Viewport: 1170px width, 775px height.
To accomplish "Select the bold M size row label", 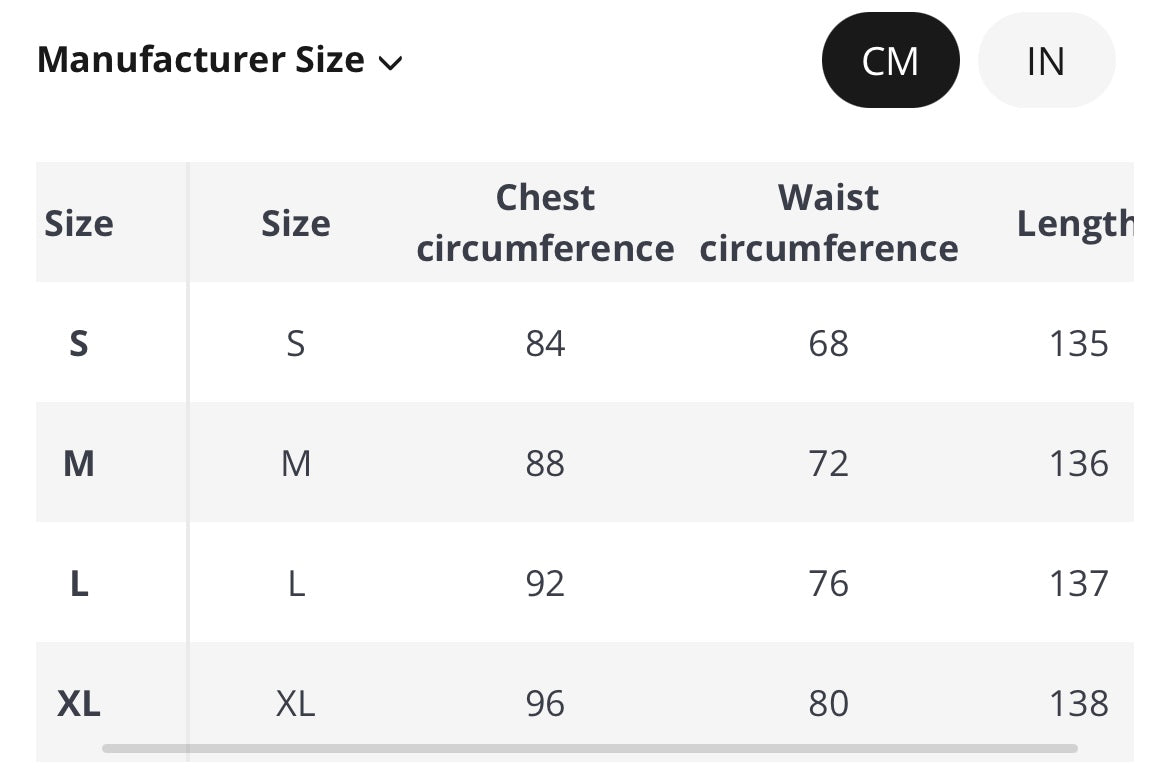I will point(79,464).
